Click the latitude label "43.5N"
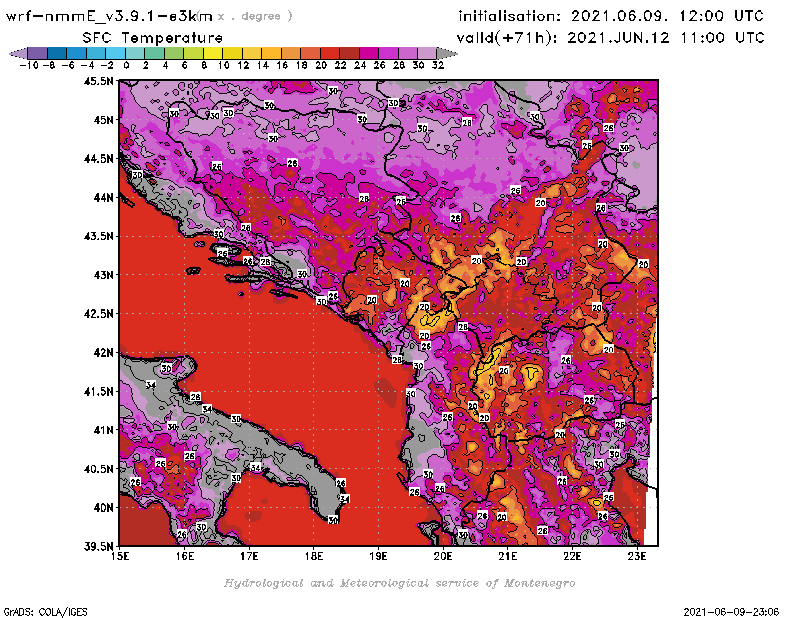This screenshot has height=618, width=800. point(98,236)
